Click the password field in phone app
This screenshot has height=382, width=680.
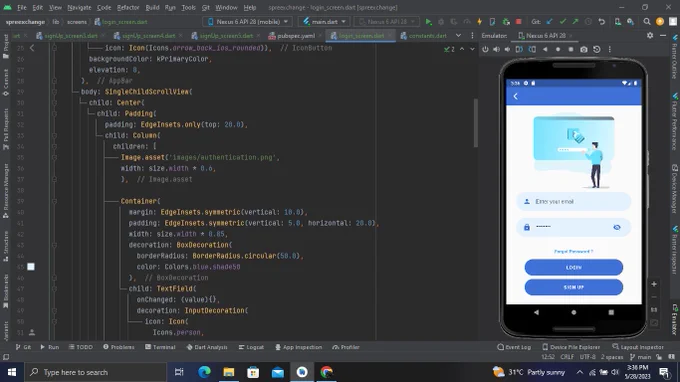click(573, 227)
